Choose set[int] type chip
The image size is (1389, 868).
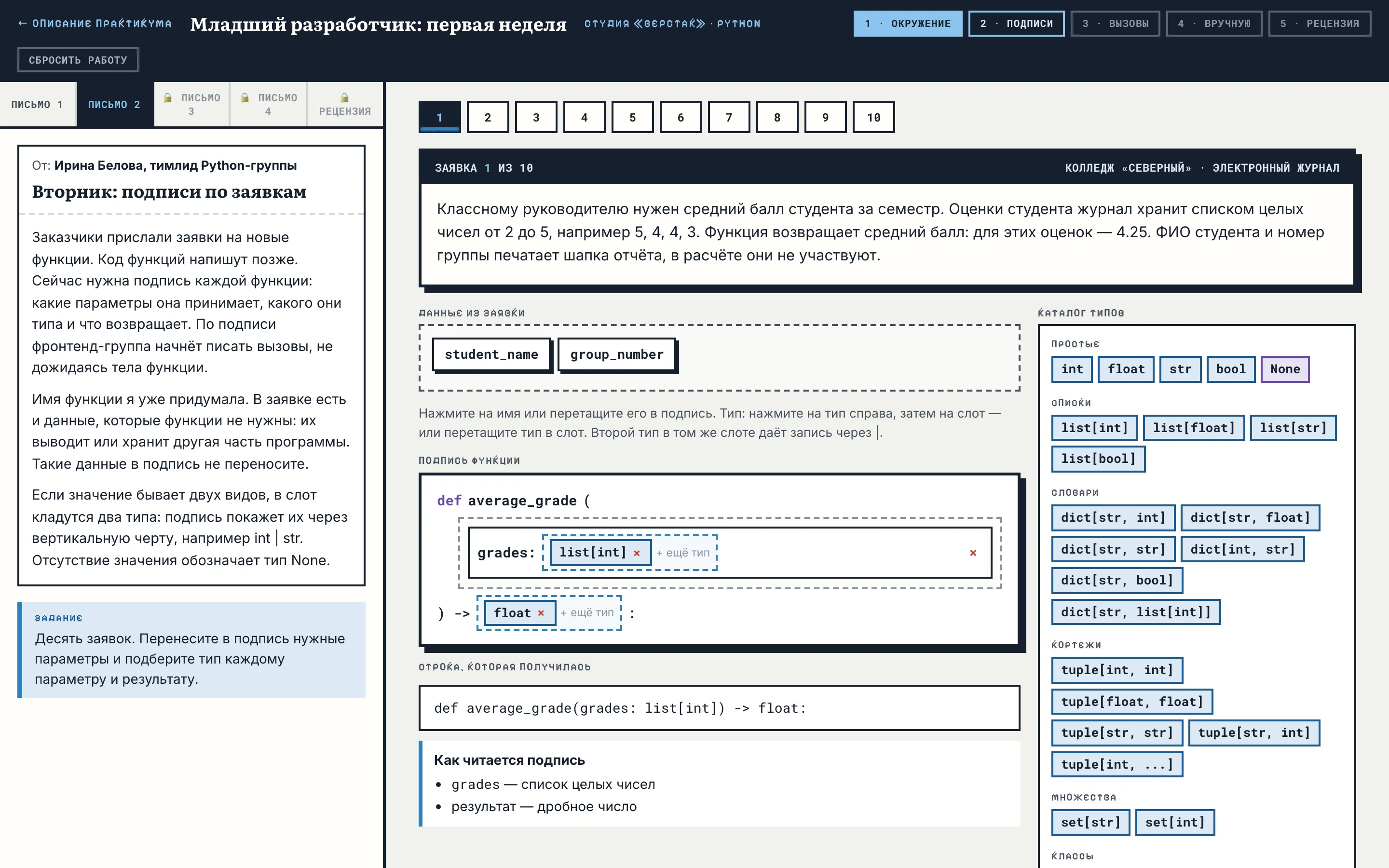click(1175, 823)
